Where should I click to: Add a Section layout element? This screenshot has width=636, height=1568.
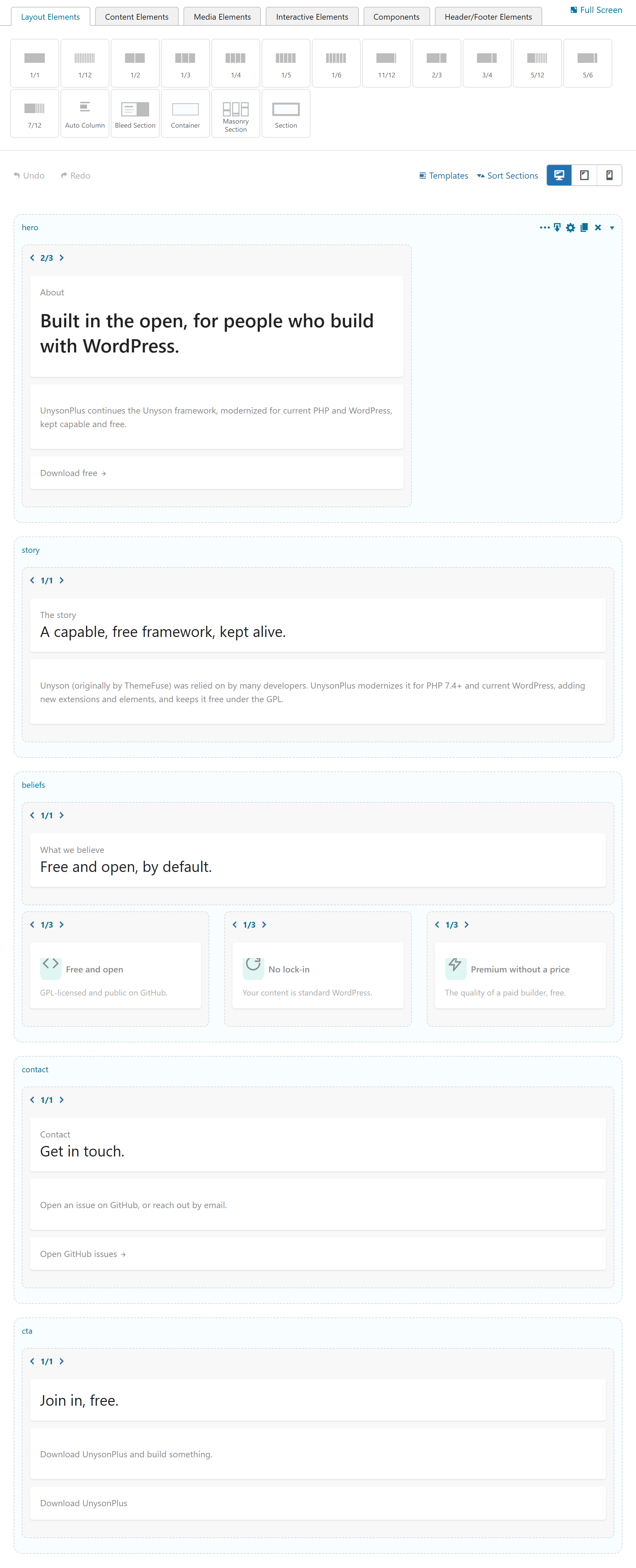[286, 114]
